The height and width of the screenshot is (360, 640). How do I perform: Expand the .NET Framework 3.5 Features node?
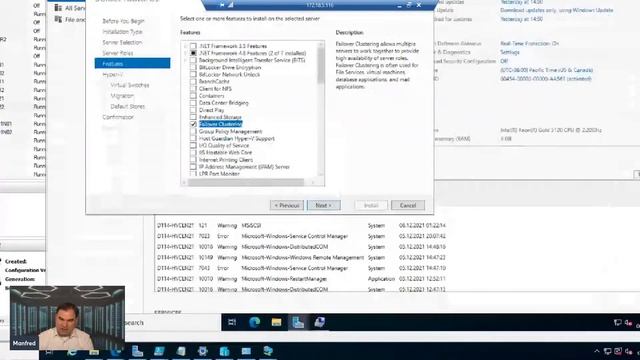[x=186, y=46]
